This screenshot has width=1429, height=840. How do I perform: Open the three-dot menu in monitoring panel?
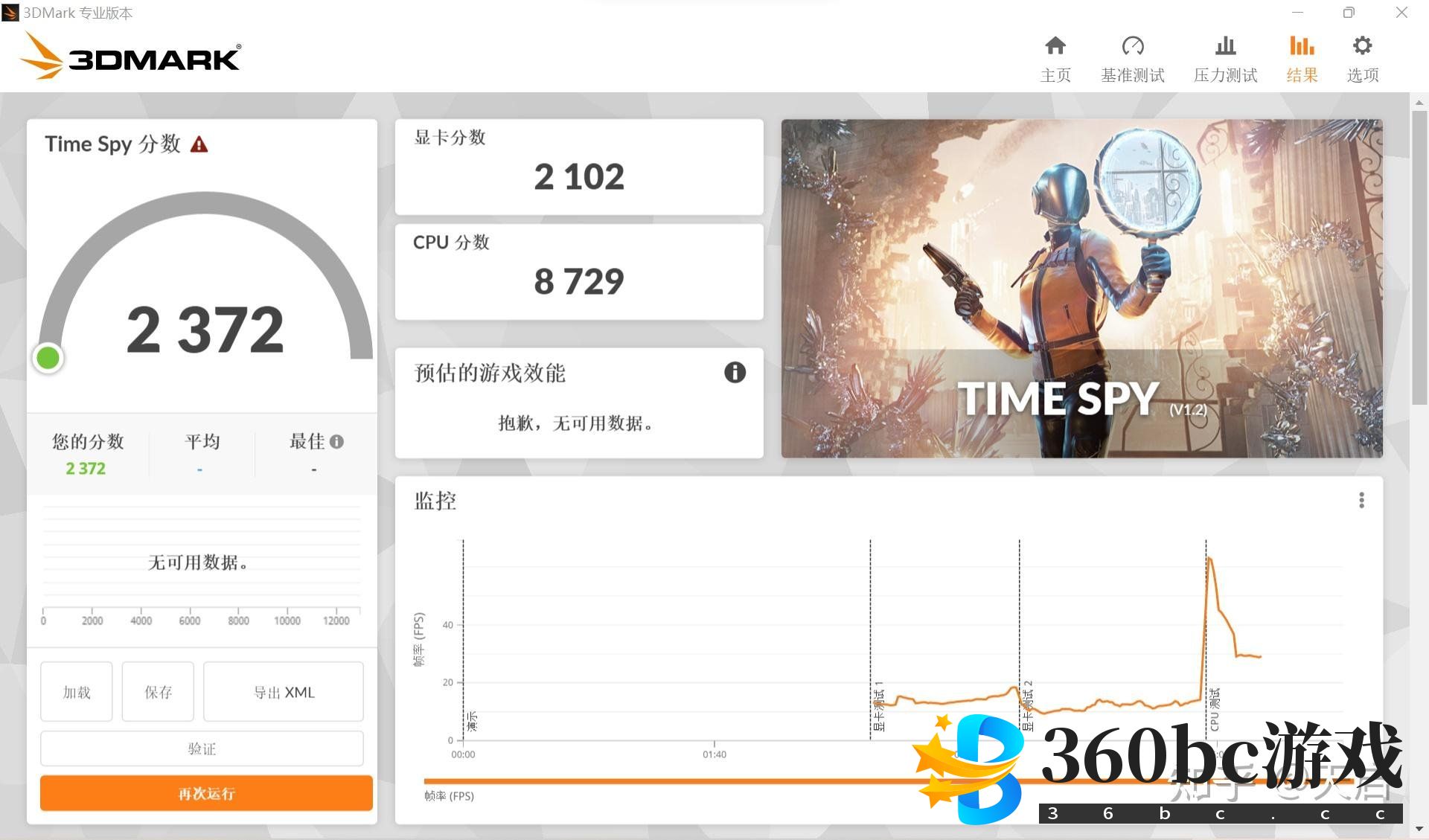pyautogui.click(x=1361, y=500)
